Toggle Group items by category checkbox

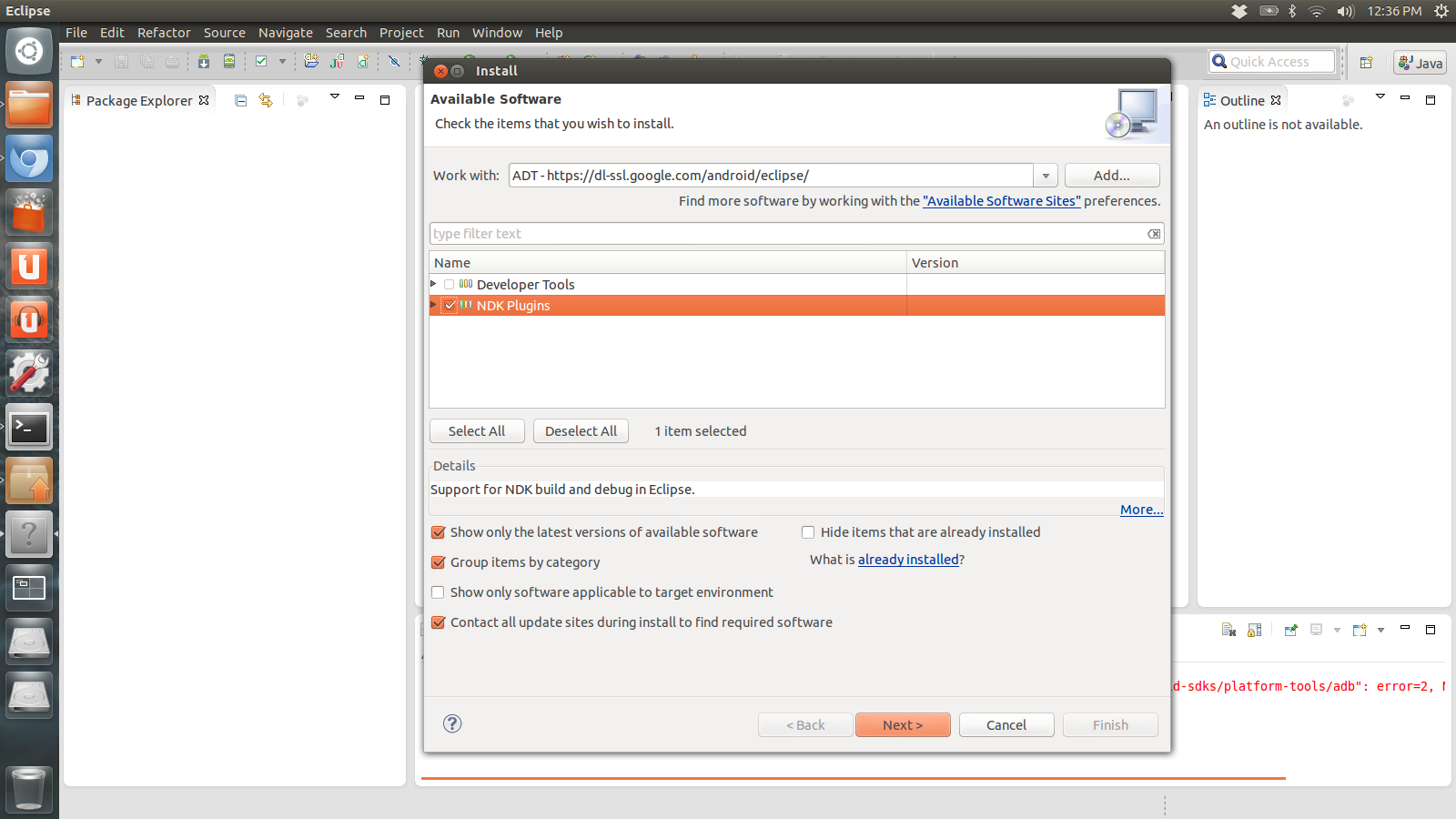click(x=438, y=562)
